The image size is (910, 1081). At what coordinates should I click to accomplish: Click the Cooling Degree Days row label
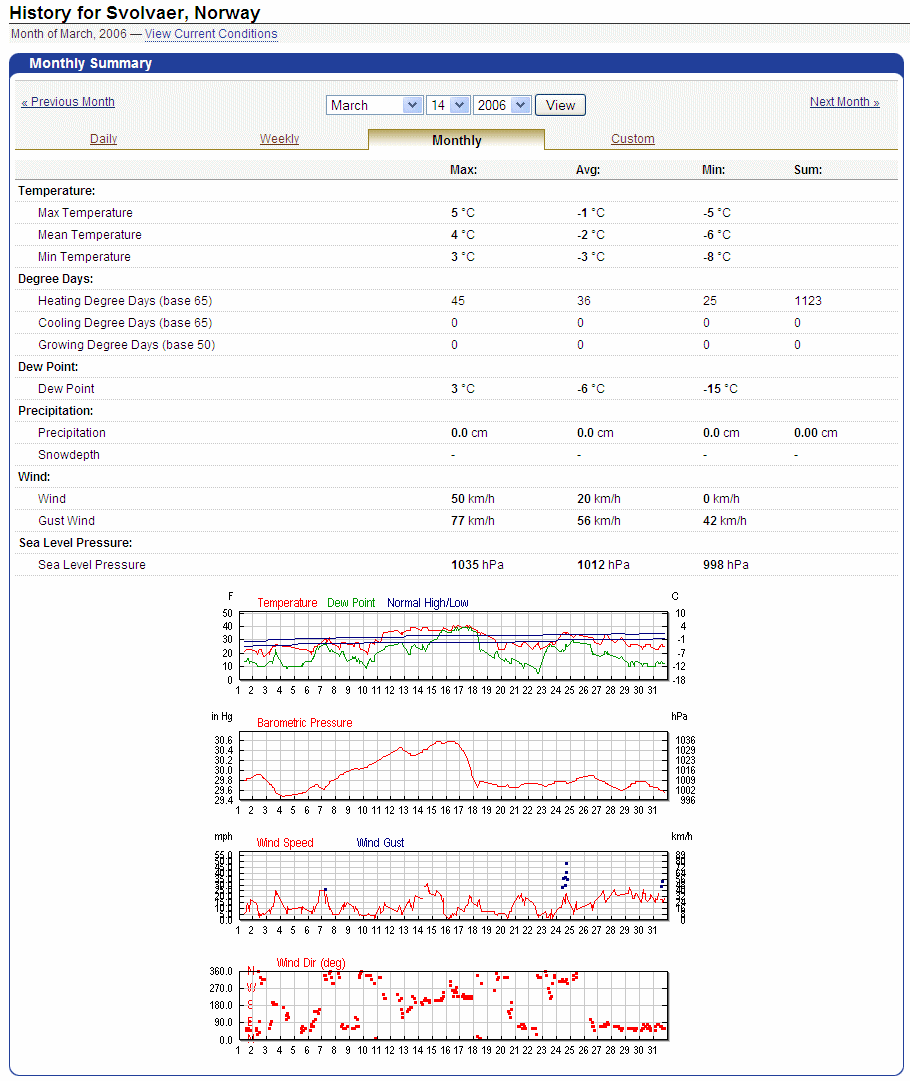(x=125, y=323)
